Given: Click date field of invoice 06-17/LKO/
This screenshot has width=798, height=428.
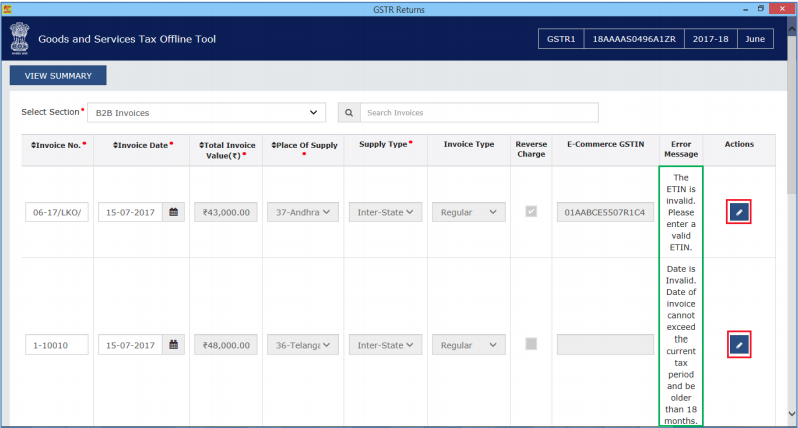Looking at the screenshot, I should (130, 212).
